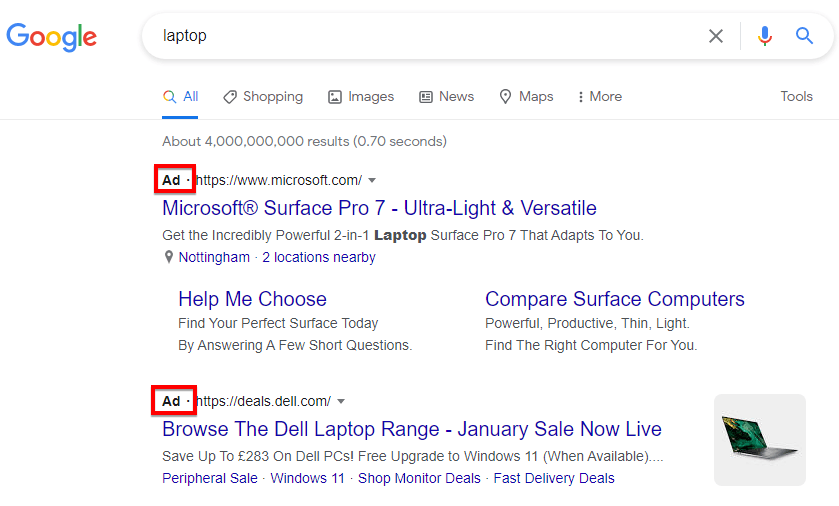Open Compare Surface Computers sitelink
This screenshot has width=839, height=506.
click(614, 299)
